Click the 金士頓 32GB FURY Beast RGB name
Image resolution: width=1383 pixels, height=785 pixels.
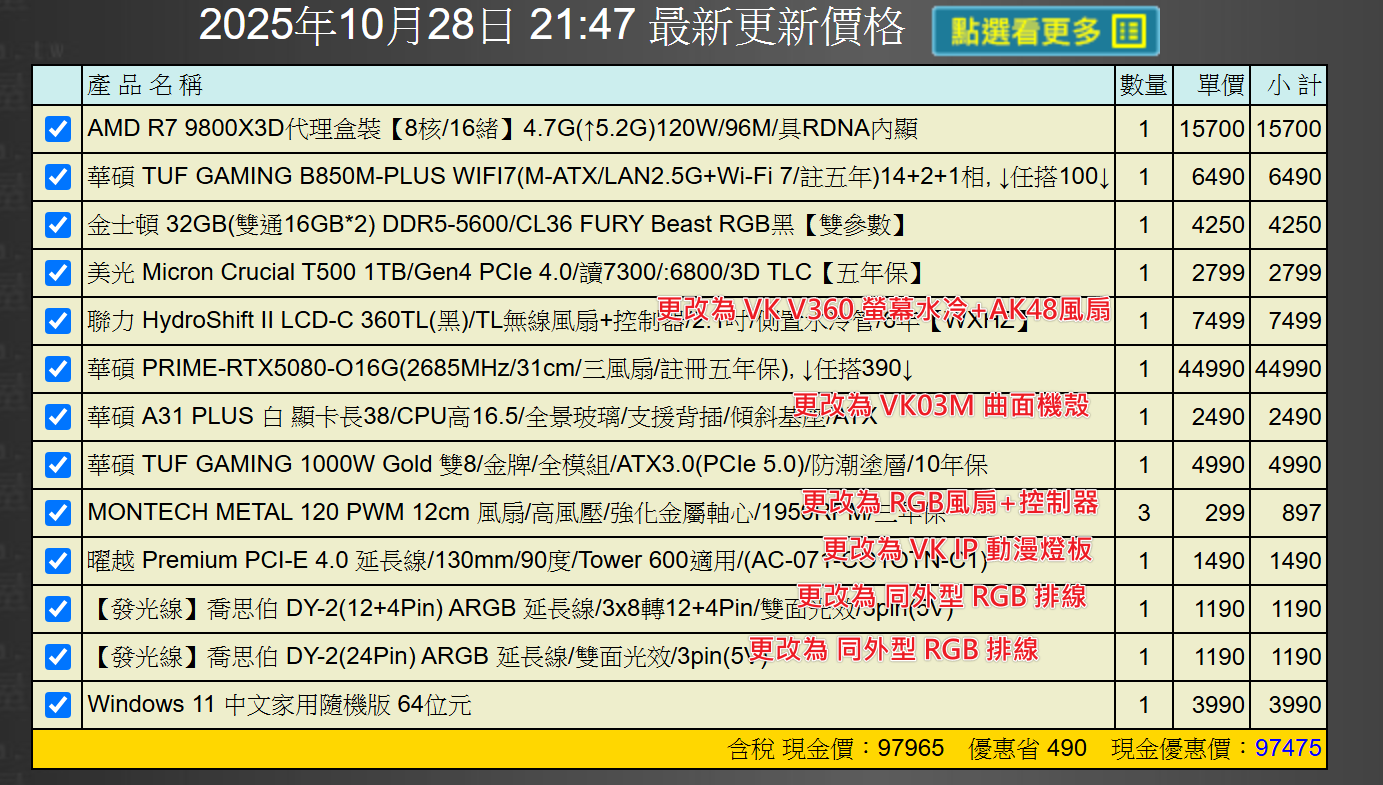tap(498, 225)
